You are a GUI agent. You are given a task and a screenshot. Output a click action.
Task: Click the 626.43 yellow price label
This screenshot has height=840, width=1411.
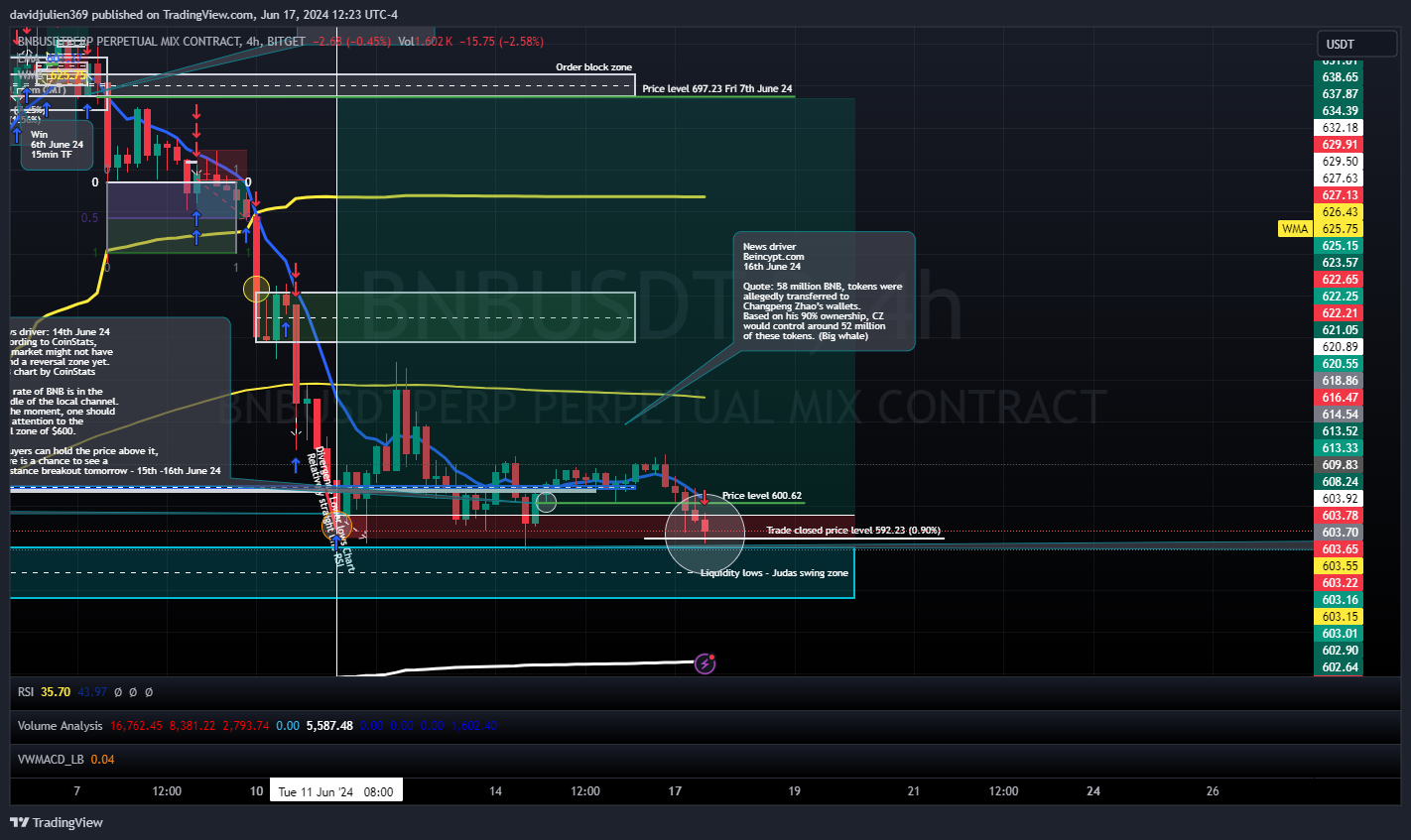click(x=1340, y=212)
